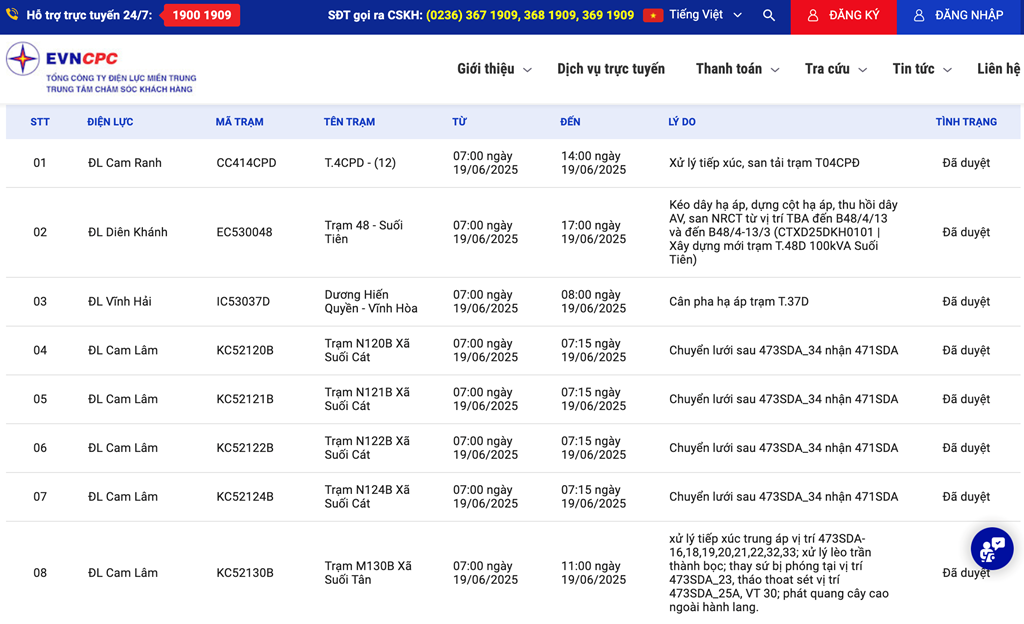Viewport: 1024px width, 624px height.
Task: Click reason Cân pha hạ áp trạm T.37D
Action: click(x=739, y=302)
